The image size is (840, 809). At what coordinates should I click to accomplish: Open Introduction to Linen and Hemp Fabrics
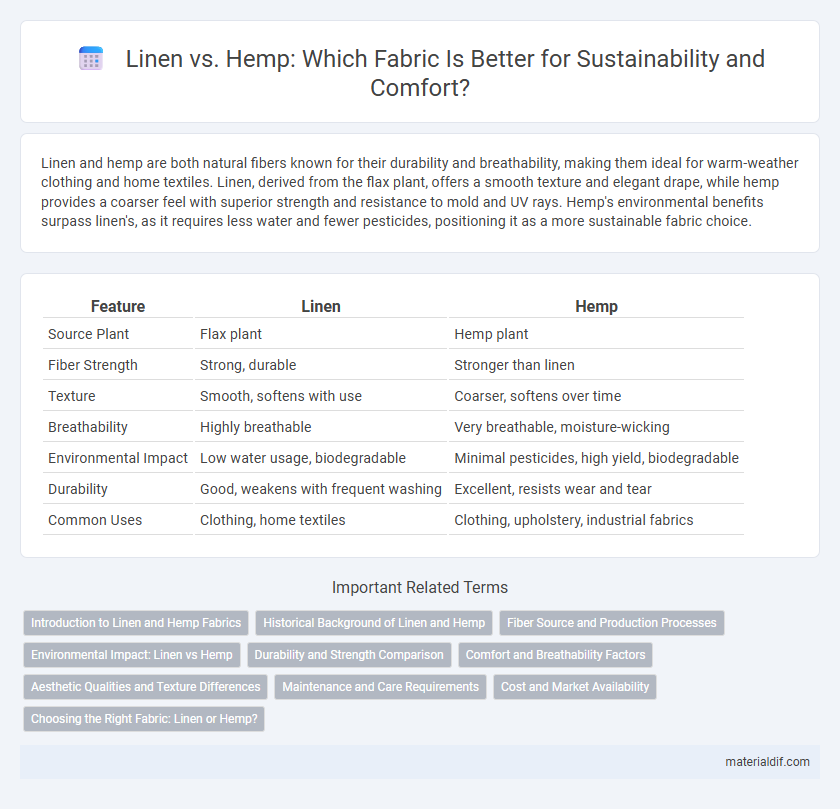[x=136, y=623]
